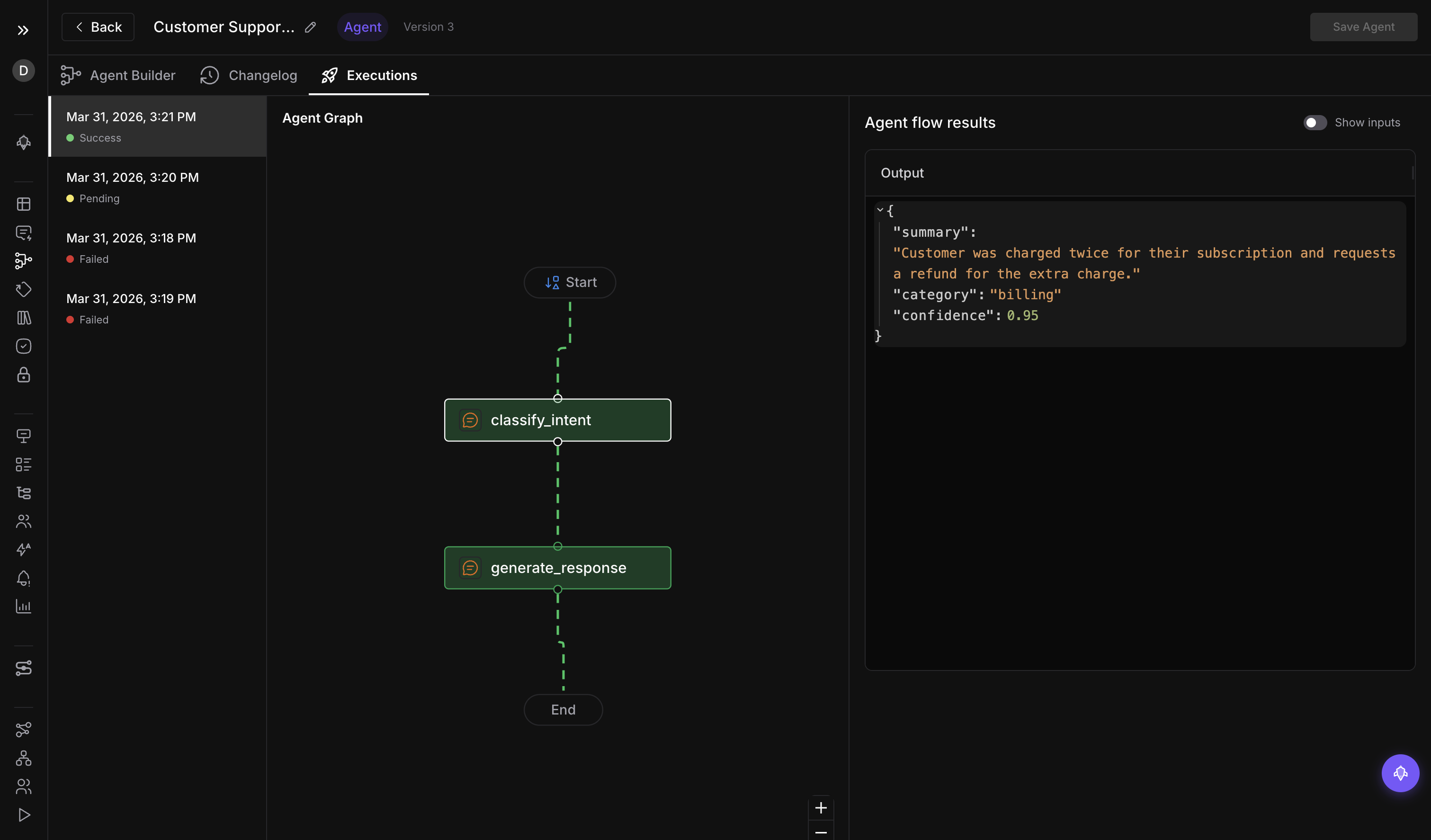This screenshot has height=840, width=1431.
Task: Click the Back button
Action: click(97, 27)
